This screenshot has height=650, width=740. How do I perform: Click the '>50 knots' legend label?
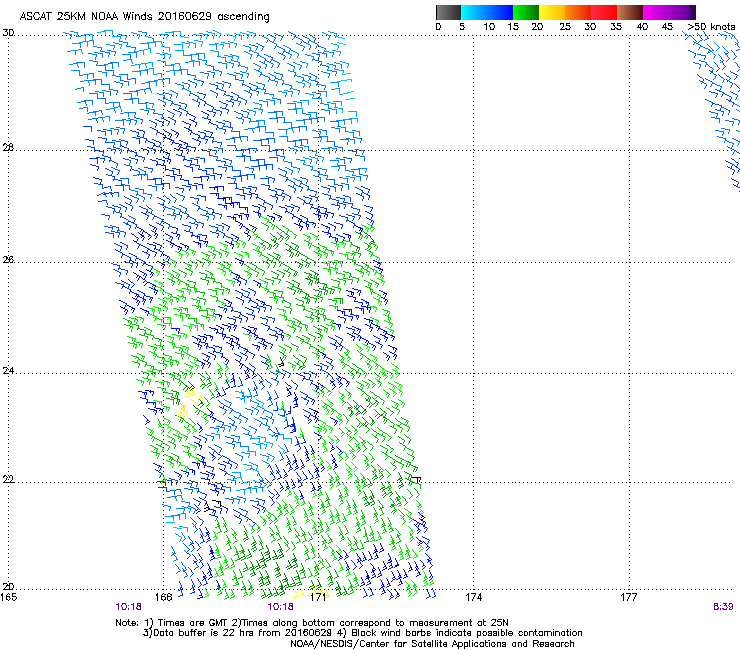[711, 27]
